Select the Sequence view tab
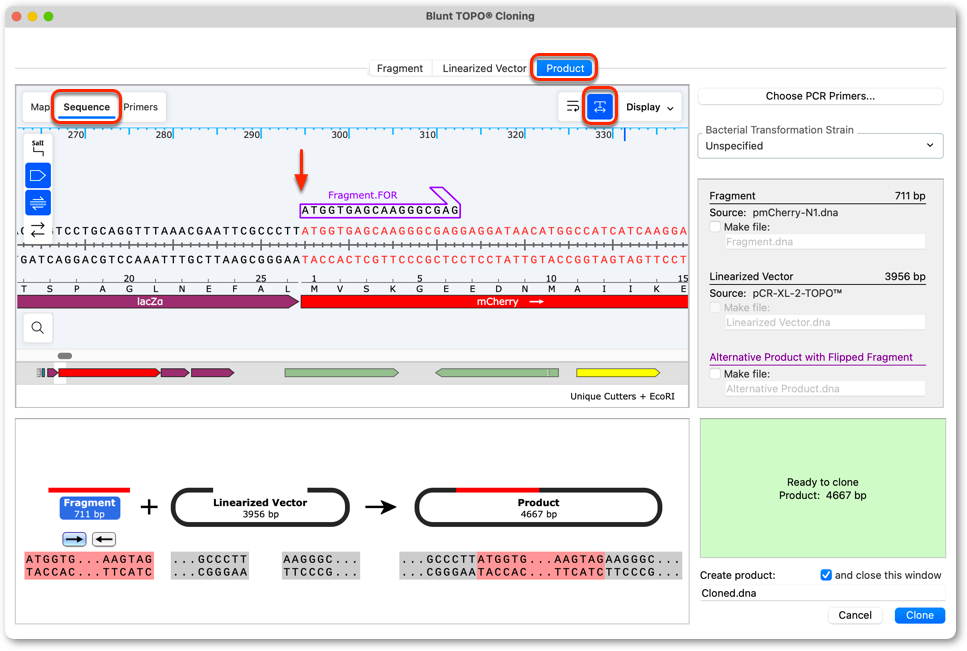The width and height of the screenshot is (967, 651). [x=86, y=107]
